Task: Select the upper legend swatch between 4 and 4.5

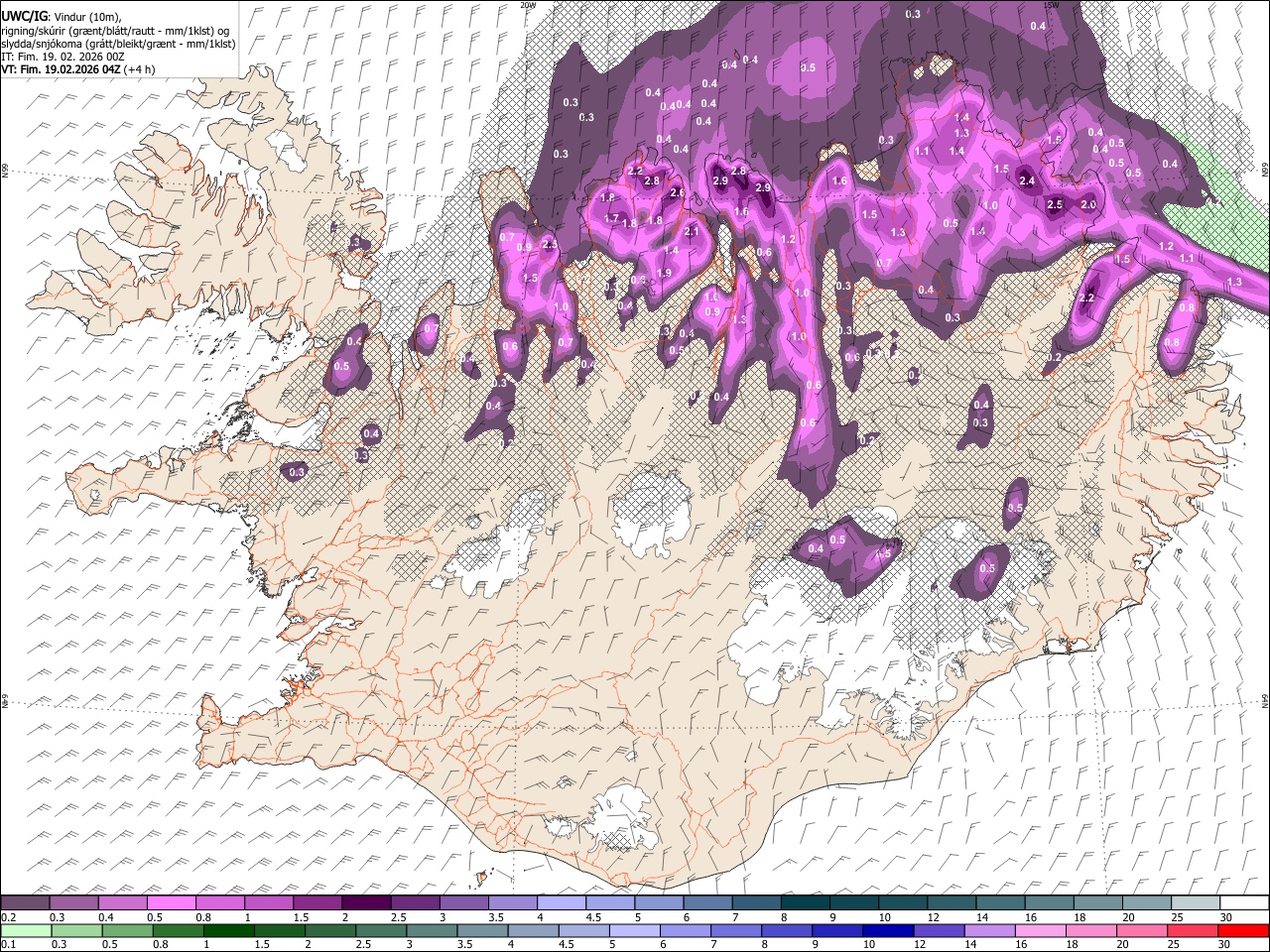Action: point(562,903)
